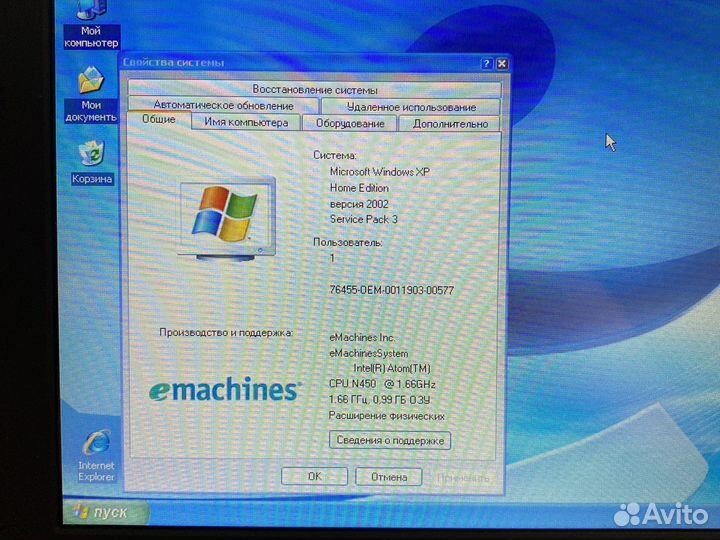720x540 pixels.
Task: Click the product ID 76455-OEM-0011903-00577
Action: (x=392, y=290)
